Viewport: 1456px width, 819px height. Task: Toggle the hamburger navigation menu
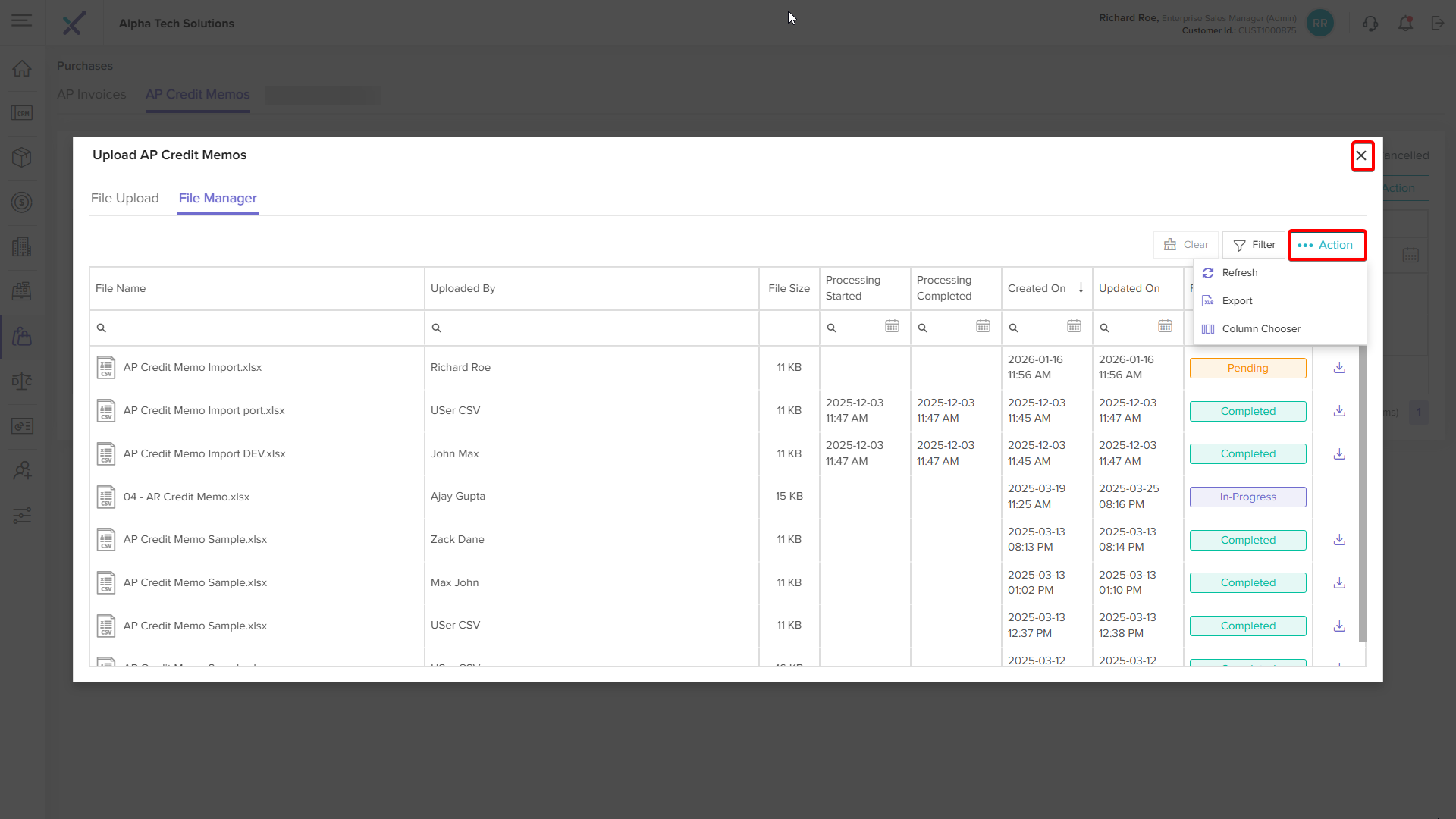[22, 20]
